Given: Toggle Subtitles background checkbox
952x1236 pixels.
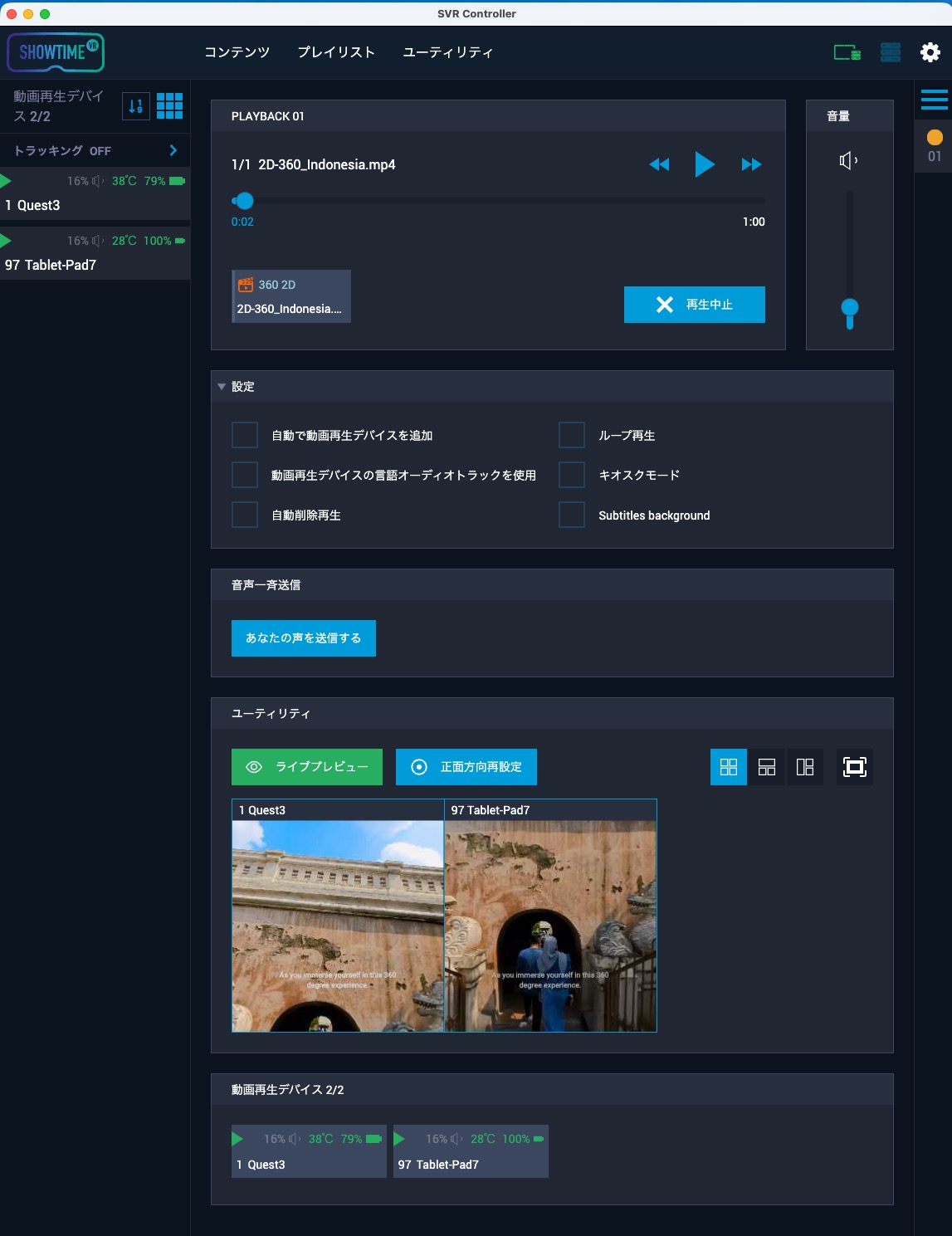Looking at the screenshot, I should click(572, 515).
